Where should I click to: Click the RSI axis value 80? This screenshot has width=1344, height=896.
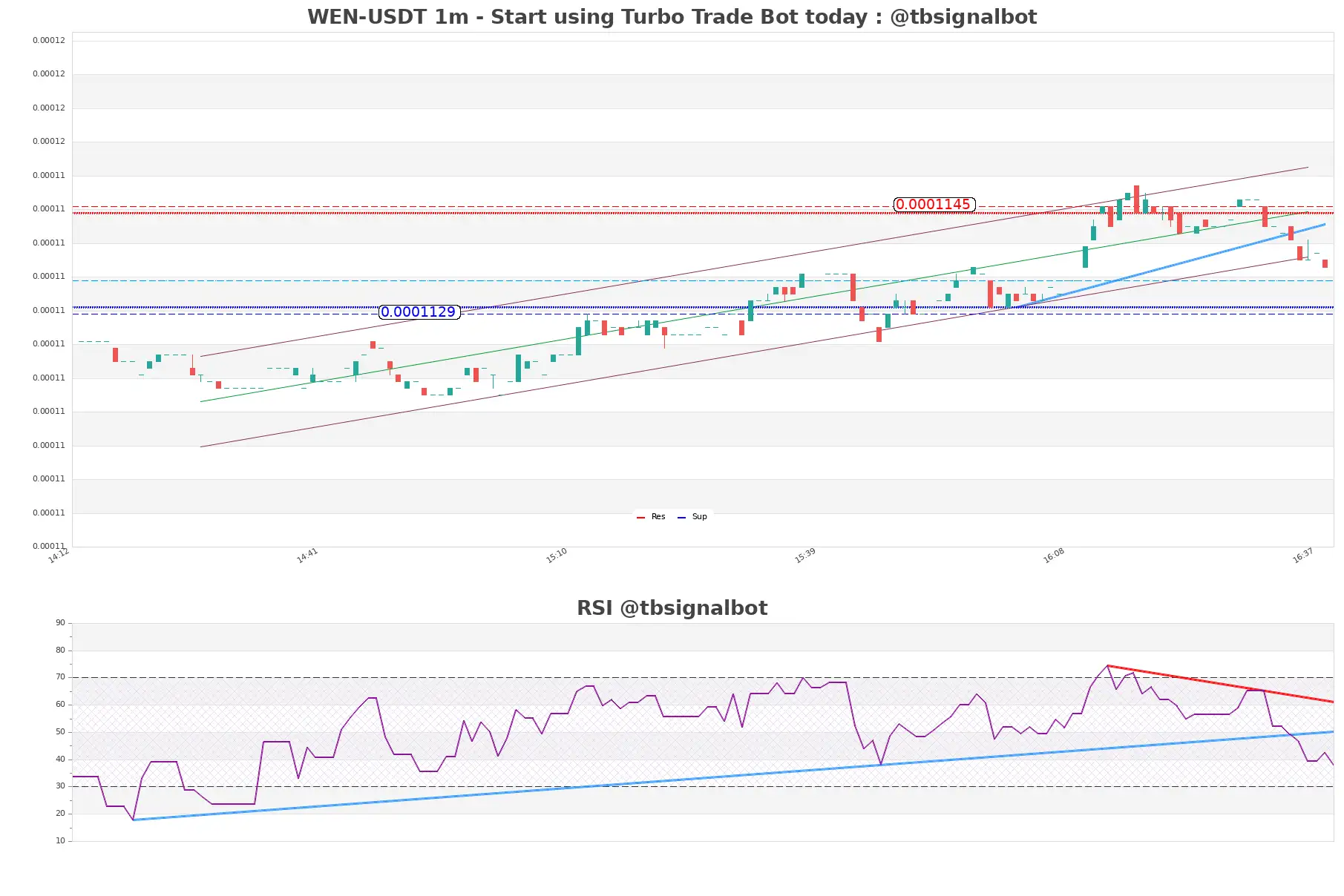pyautogui.click(x=60, y=650)
